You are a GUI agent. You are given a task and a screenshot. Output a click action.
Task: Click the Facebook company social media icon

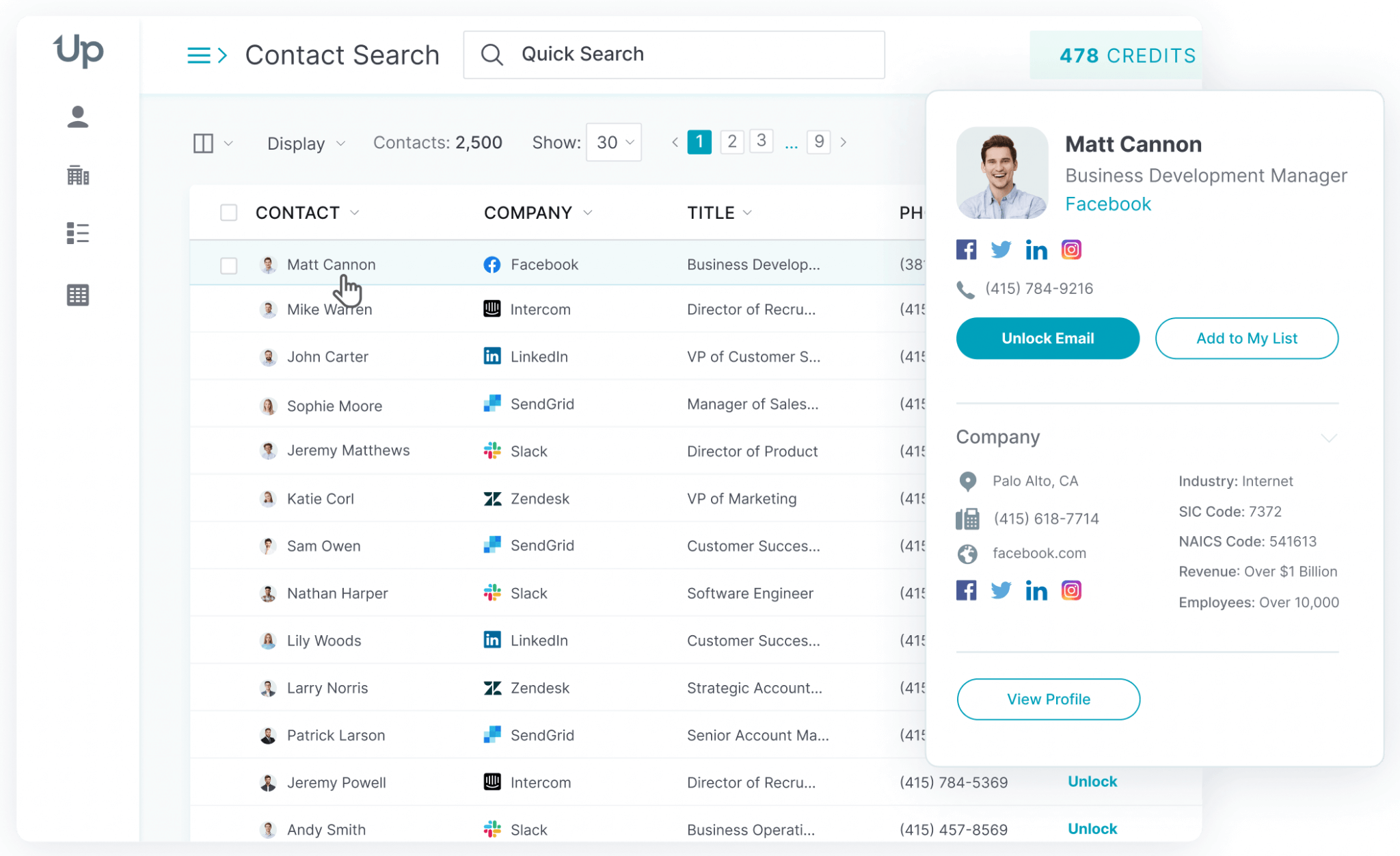(x=967, y=590)
